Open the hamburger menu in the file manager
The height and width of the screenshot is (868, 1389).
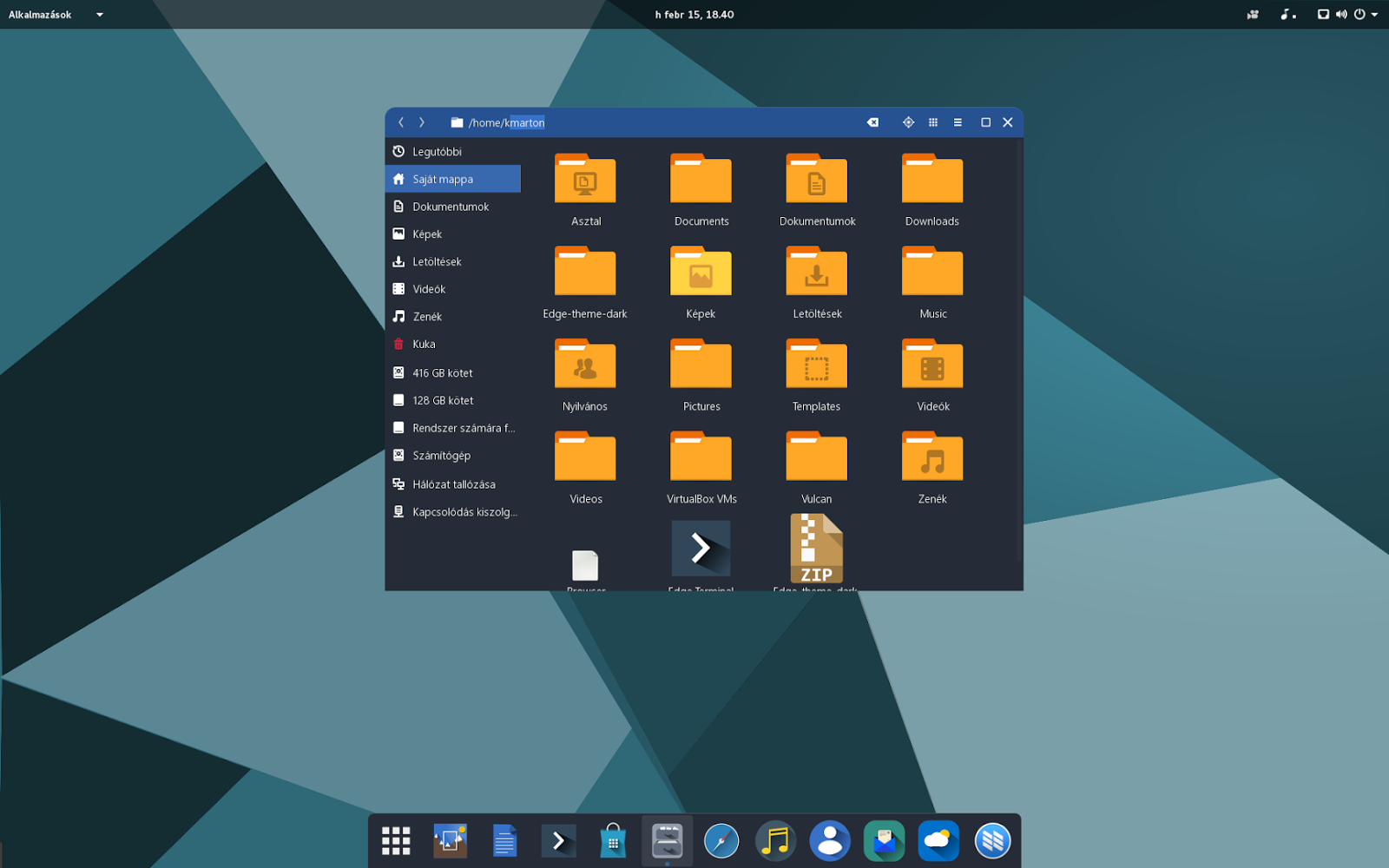958,122
